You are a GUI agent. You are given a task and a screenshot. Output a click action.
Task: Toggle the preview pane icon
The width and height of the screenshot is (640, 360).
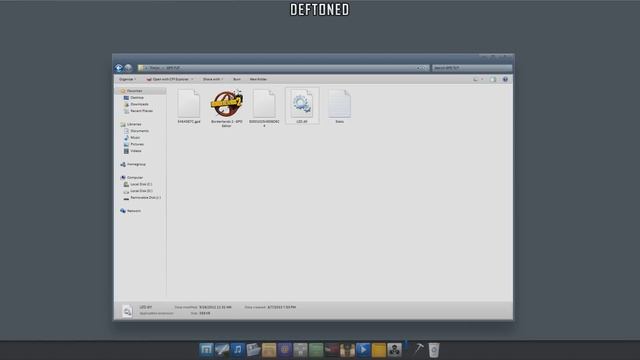click(493, 79)
